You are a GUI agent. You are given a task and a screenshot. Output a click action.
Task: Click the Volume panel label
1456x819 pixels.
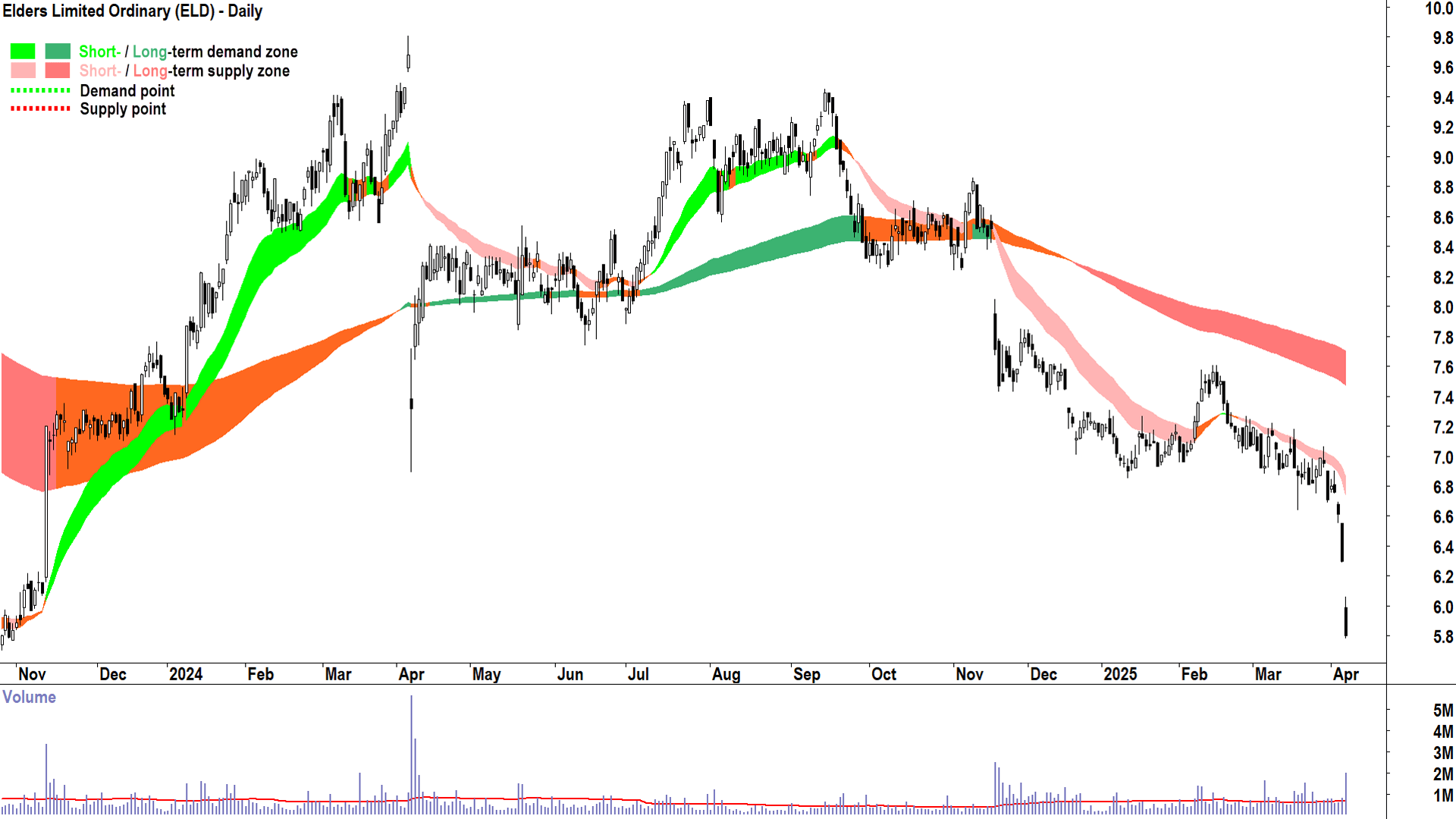click(29, 697)
